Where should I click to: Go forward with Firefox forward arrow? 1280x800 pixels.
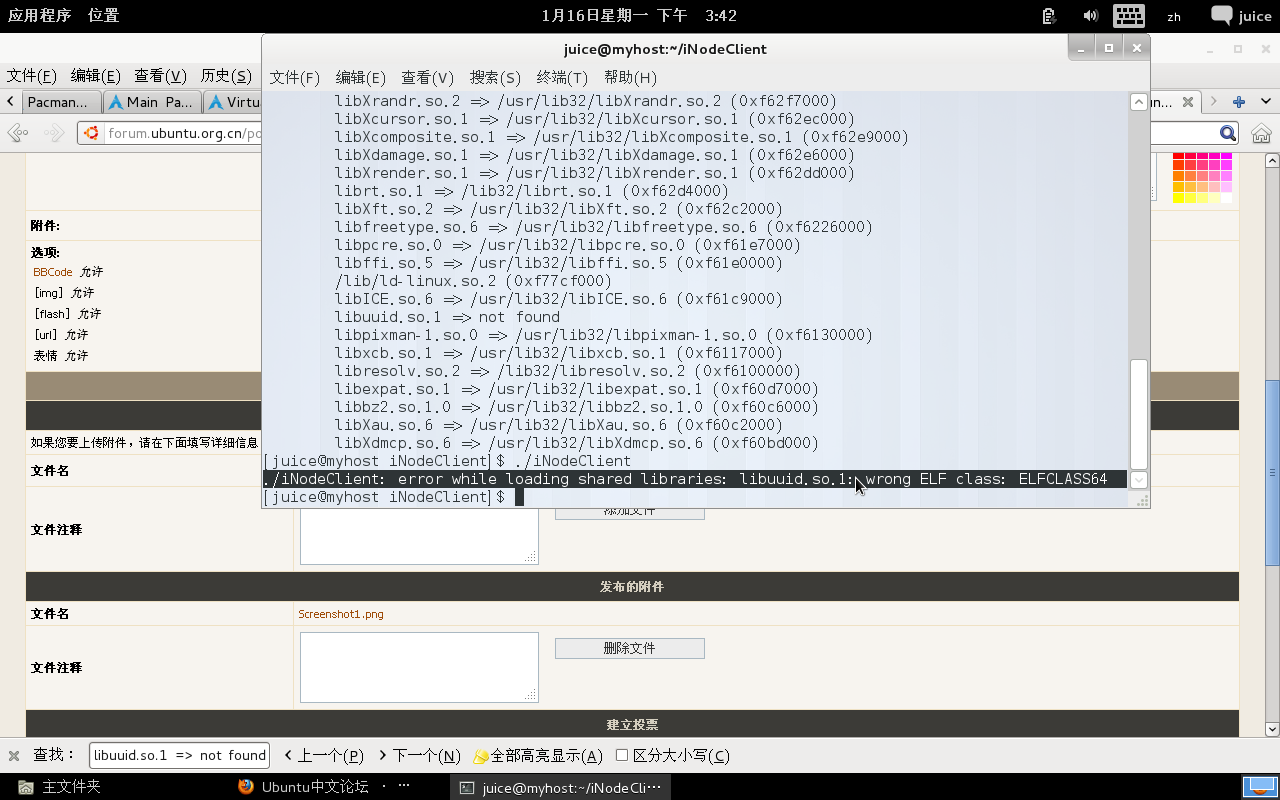tap(55, 133)
